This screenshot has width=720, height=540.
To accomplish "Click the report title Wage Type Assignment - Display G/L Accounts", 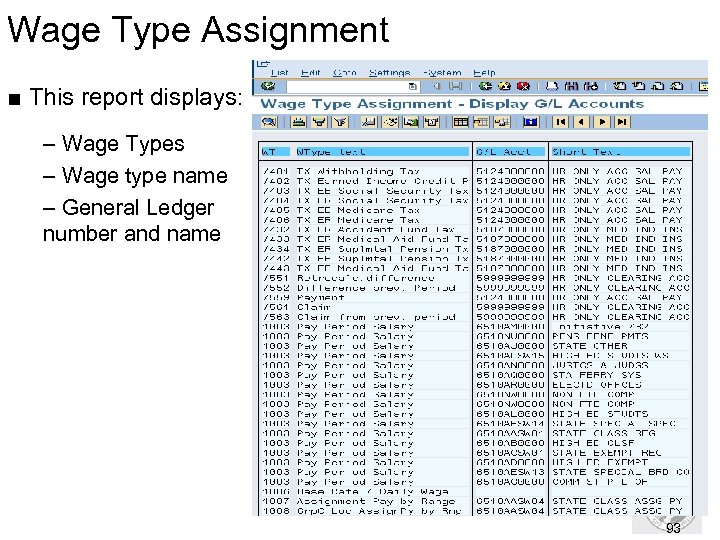I will click(x=452, y=104).
